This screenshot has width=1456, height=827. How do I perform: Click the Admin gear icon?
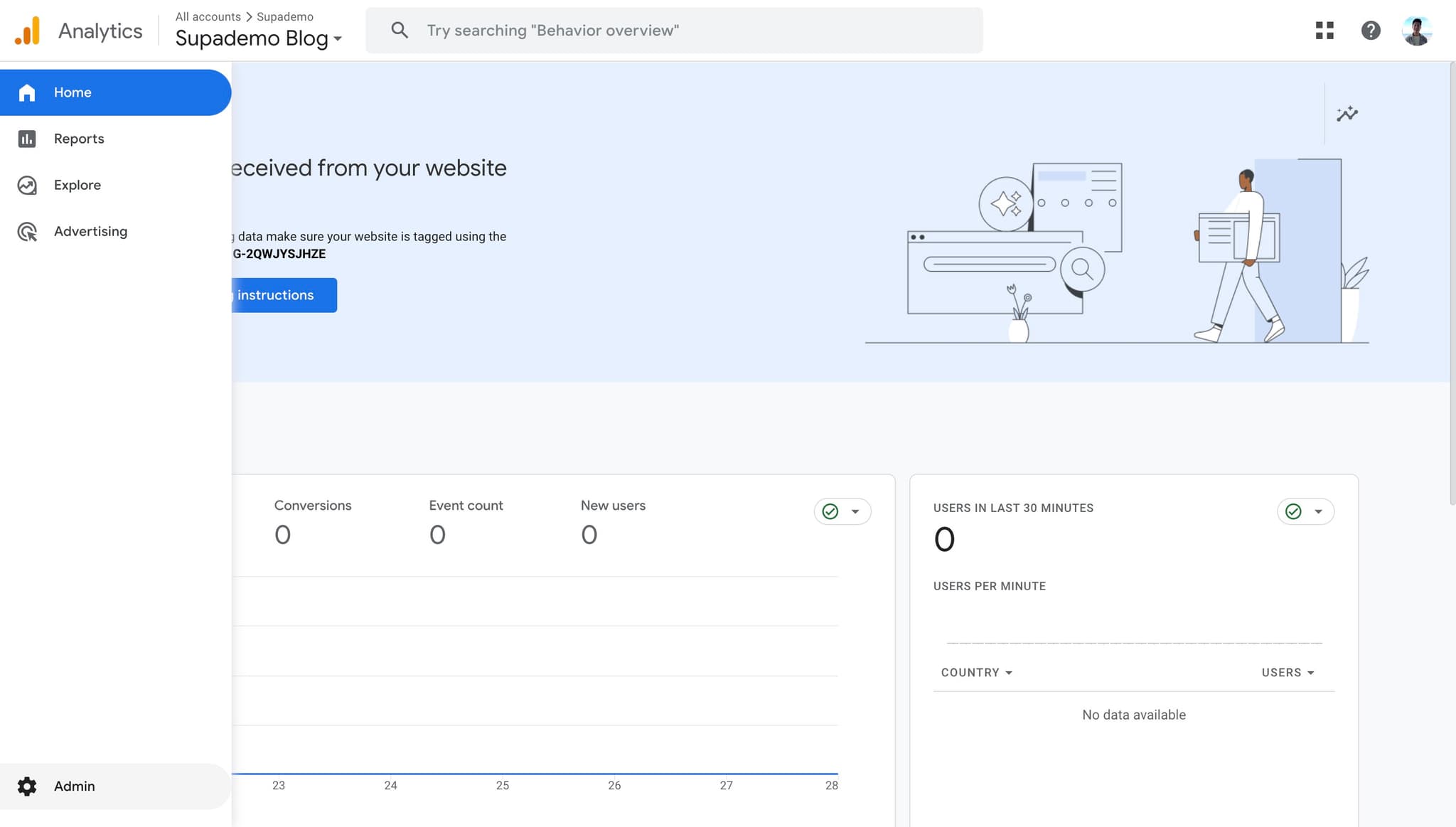tap(27, 786)
